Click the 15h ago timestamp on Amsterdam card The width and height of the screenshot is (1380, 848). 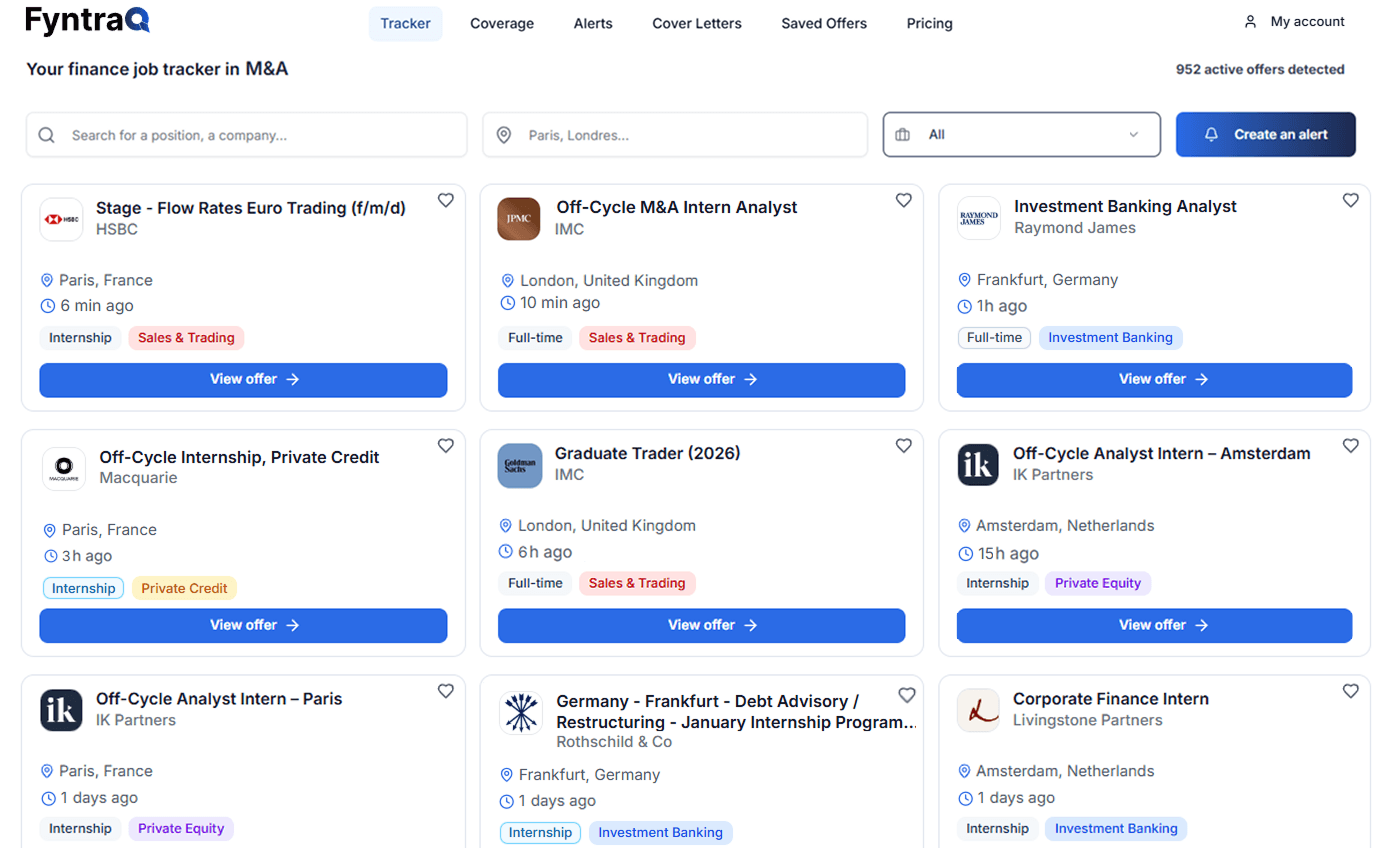click(1008, 554)
